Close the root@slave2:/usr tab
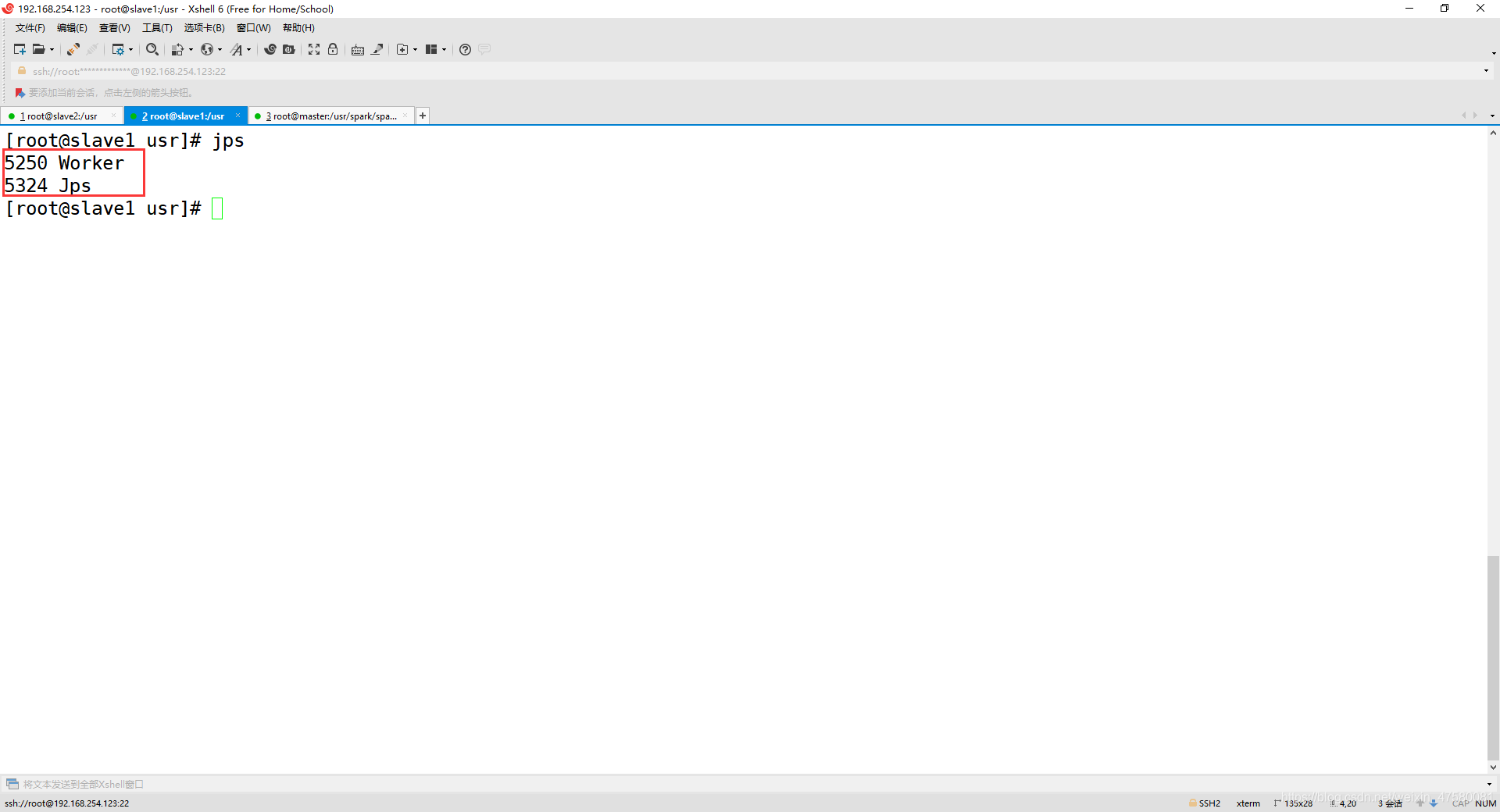The width and height of the screenshot is (1500, 812). click(x=113, y=116)
